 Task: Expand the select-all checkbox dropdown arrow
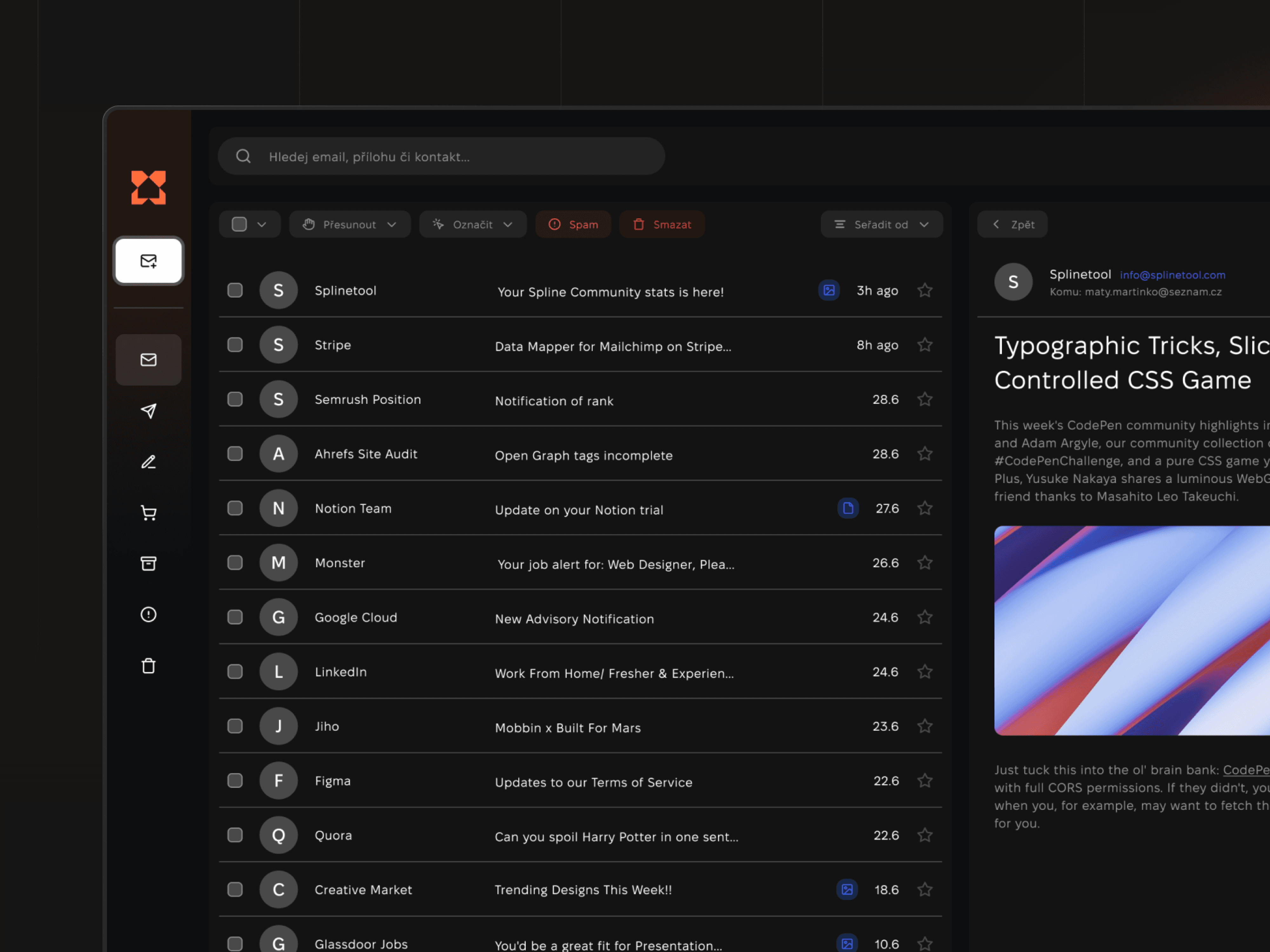point(262,224)
